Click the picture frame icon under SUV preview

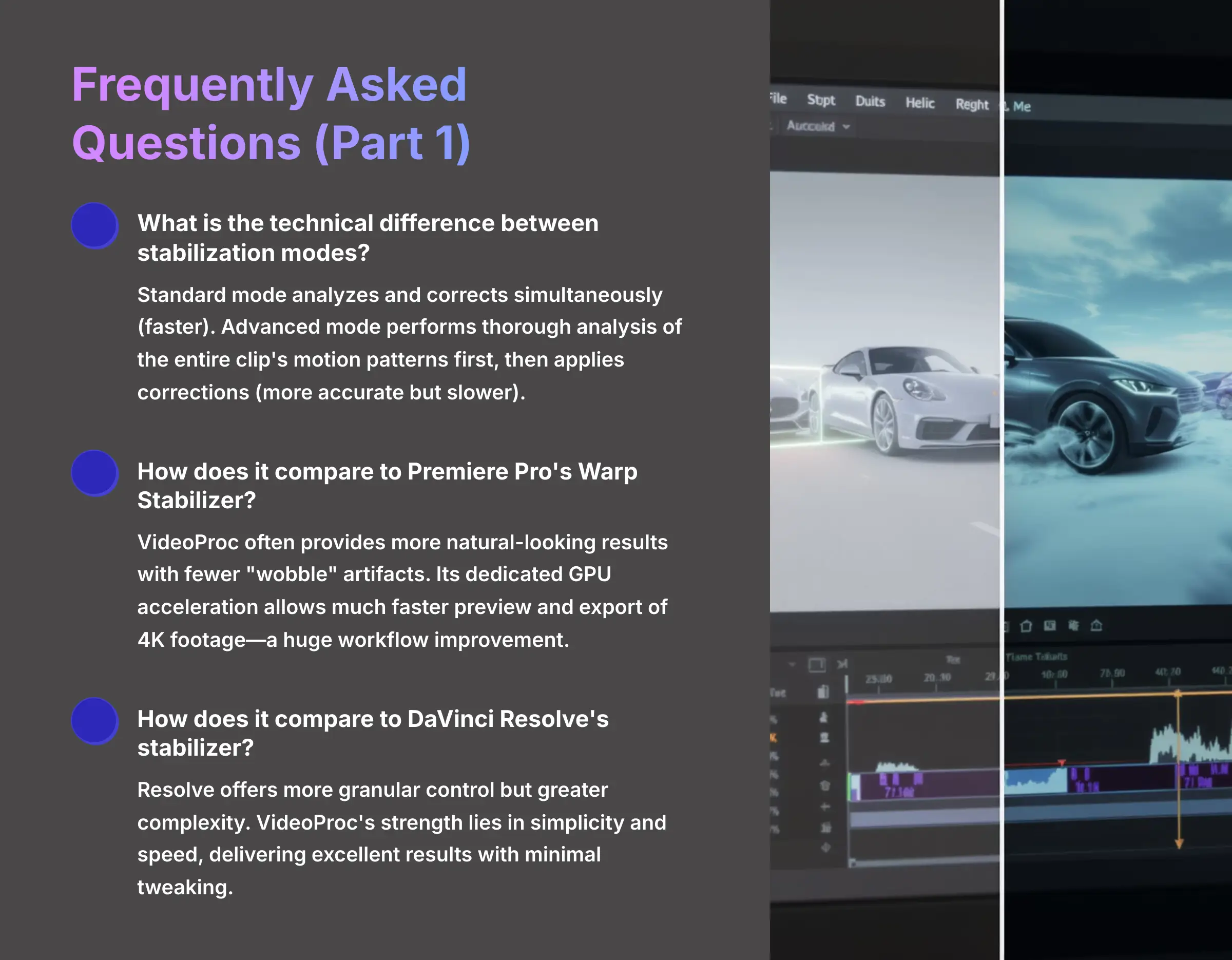pos(1049,625)
